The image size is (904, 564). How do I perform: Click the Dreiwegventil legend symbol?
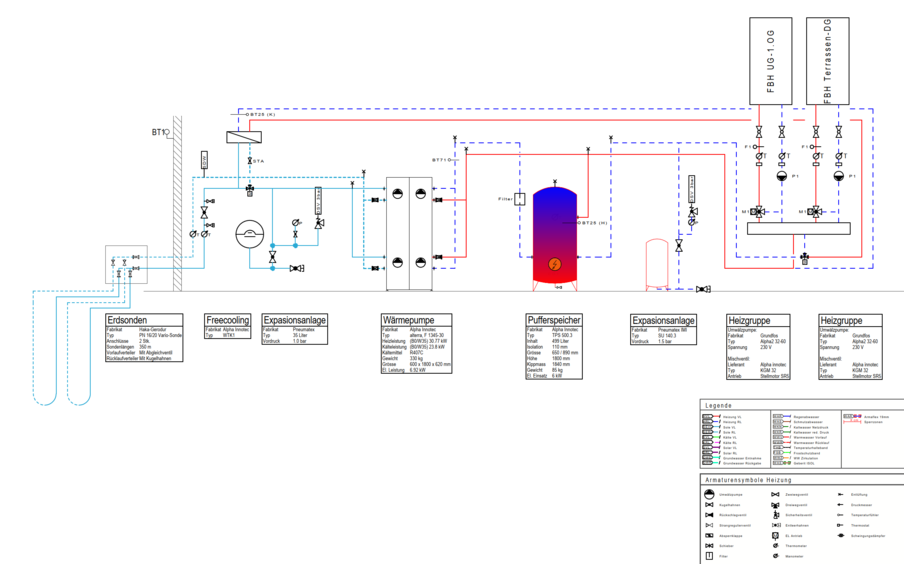point(775,505)
